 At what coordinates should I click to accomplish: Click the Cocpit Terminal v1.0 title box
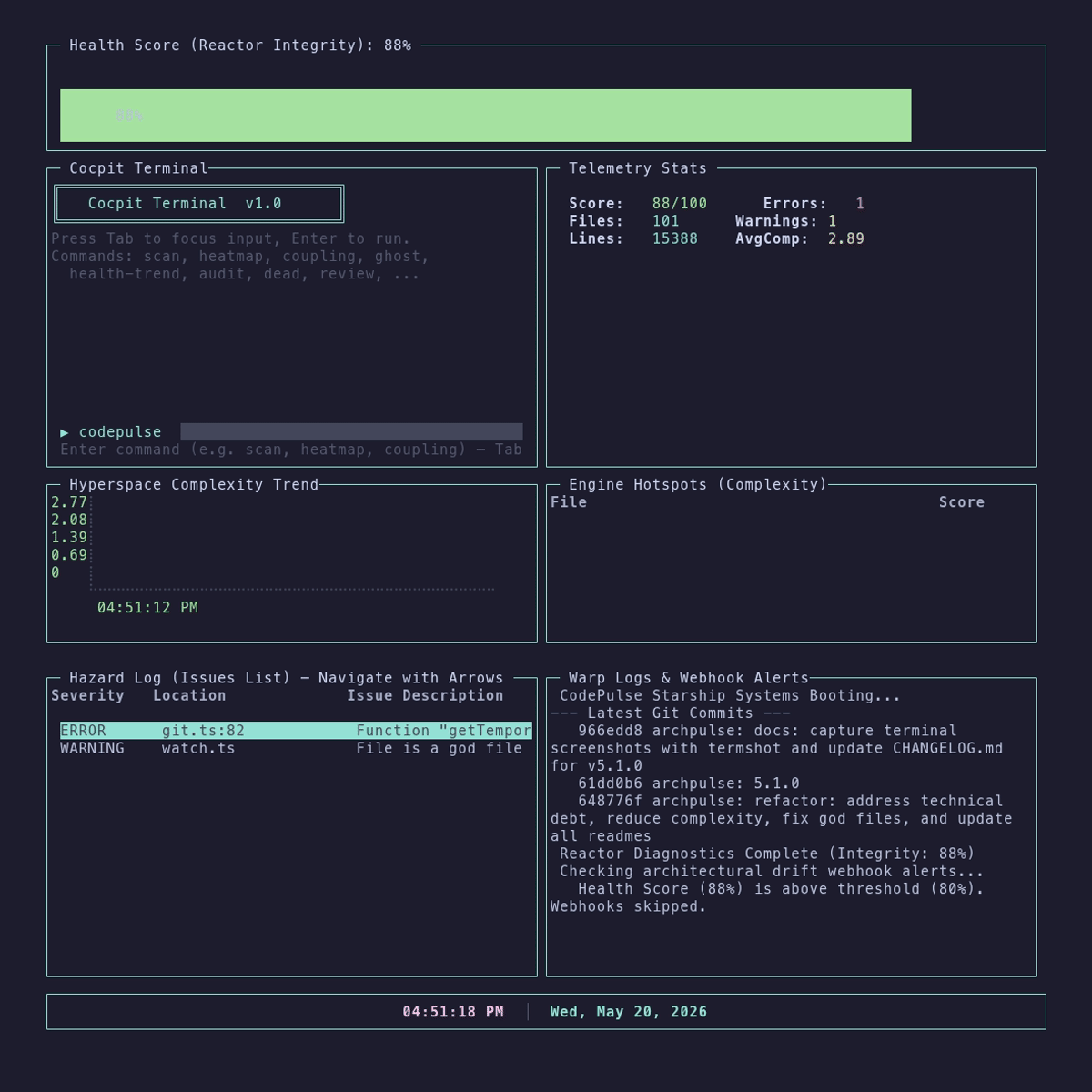coord(198,204)
